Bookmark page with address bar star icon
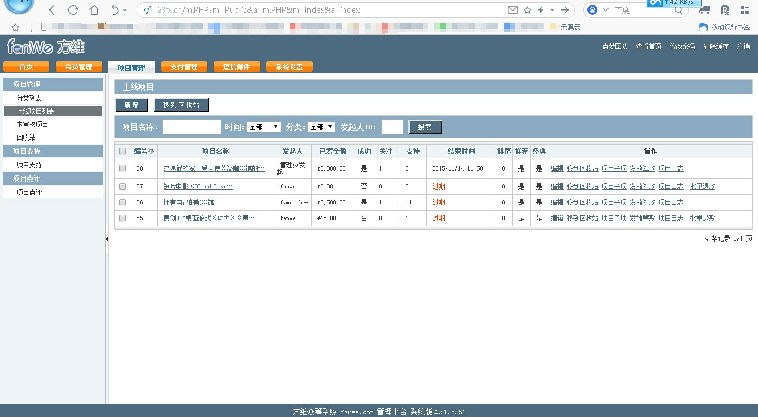 click(527, 10)
